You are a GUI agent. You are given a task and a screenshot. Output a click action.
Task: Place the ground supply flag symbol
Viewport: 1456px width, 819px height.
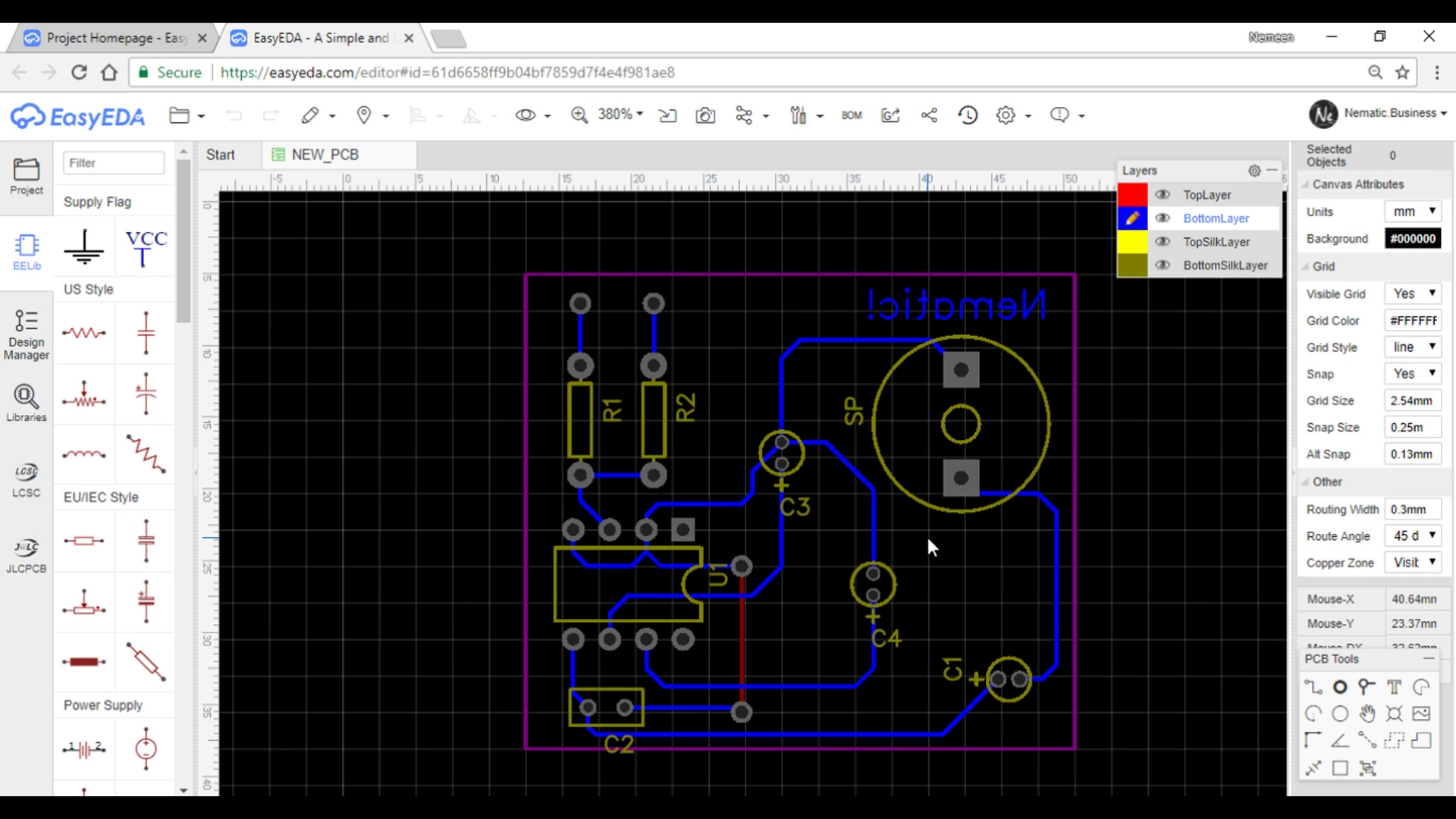[x=84, y=249]
